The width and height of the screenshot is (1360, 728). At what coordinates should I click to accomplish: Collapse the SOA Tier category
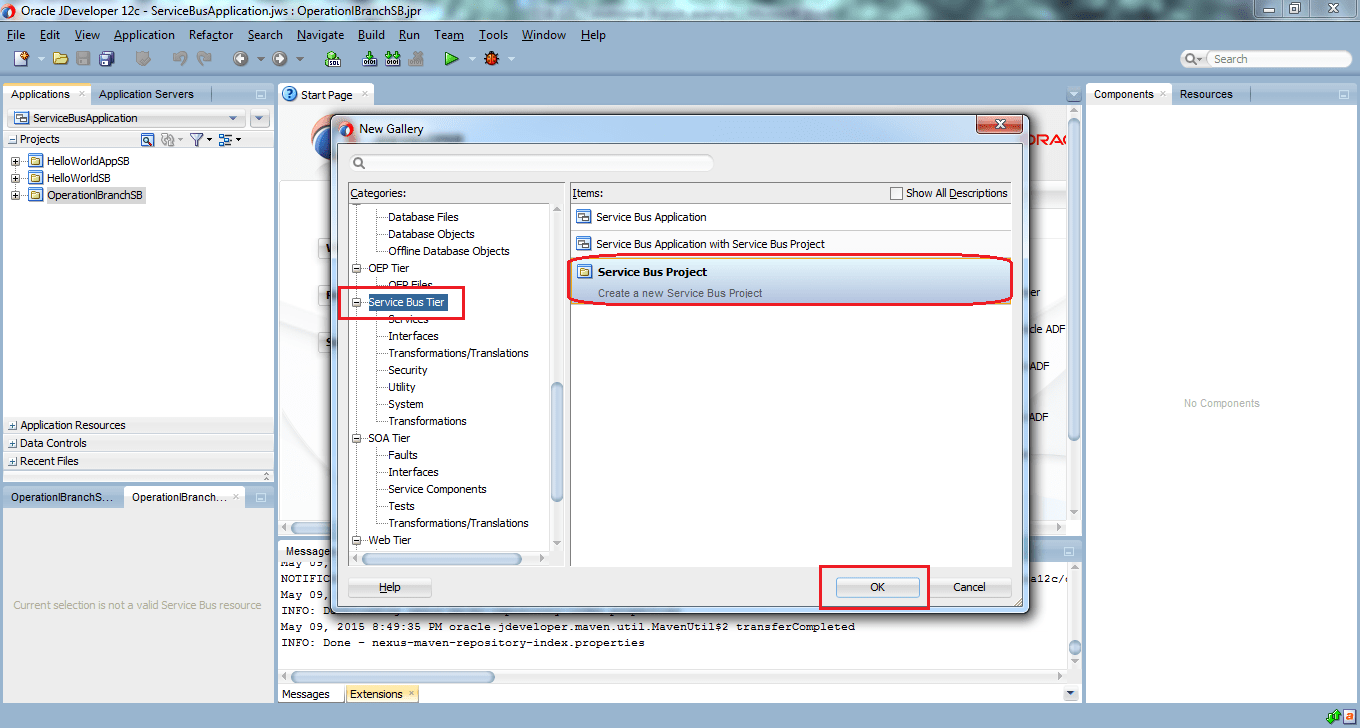(x=356, y=437)
